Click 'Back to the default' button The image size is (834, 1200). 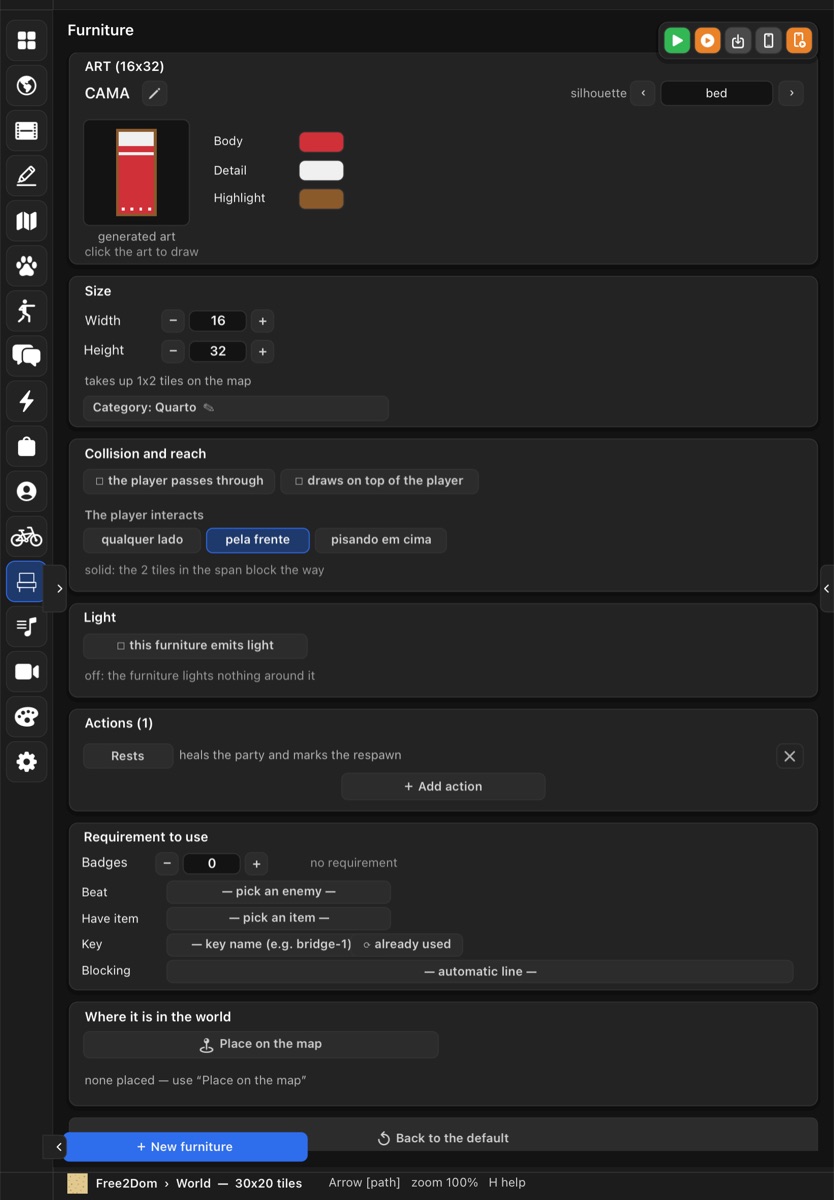443,1138
